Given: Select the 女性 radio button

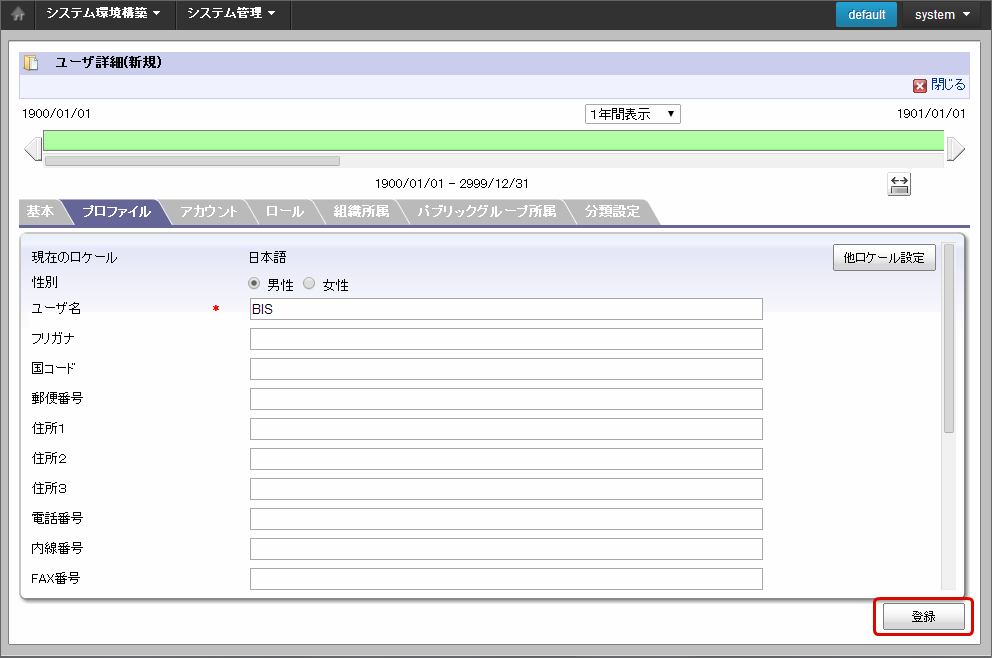Looking at the screenshot, I should point(309,283).
